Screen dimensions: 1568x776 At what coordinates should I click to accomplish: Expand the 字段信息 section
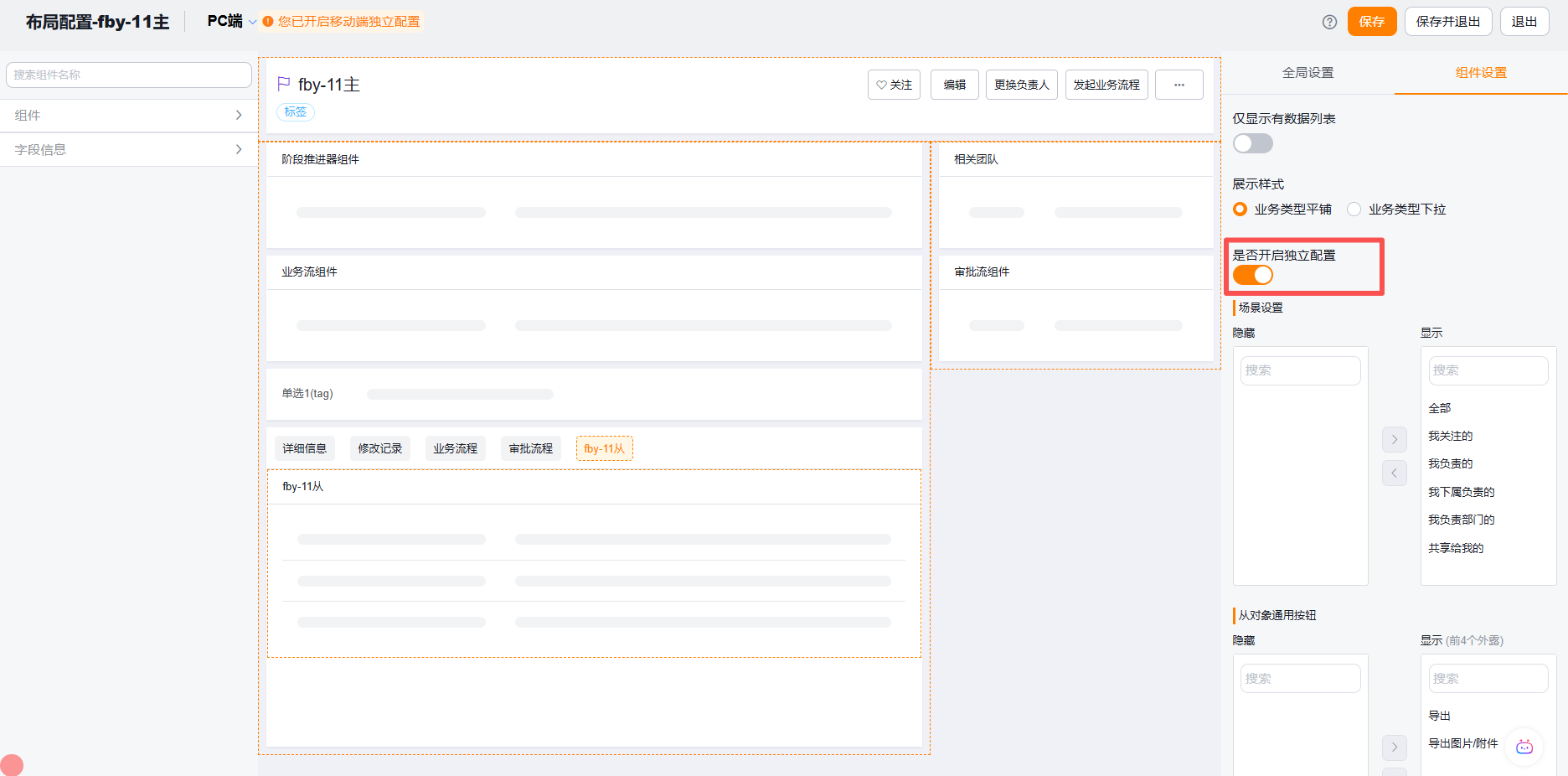tap(128, 150)
